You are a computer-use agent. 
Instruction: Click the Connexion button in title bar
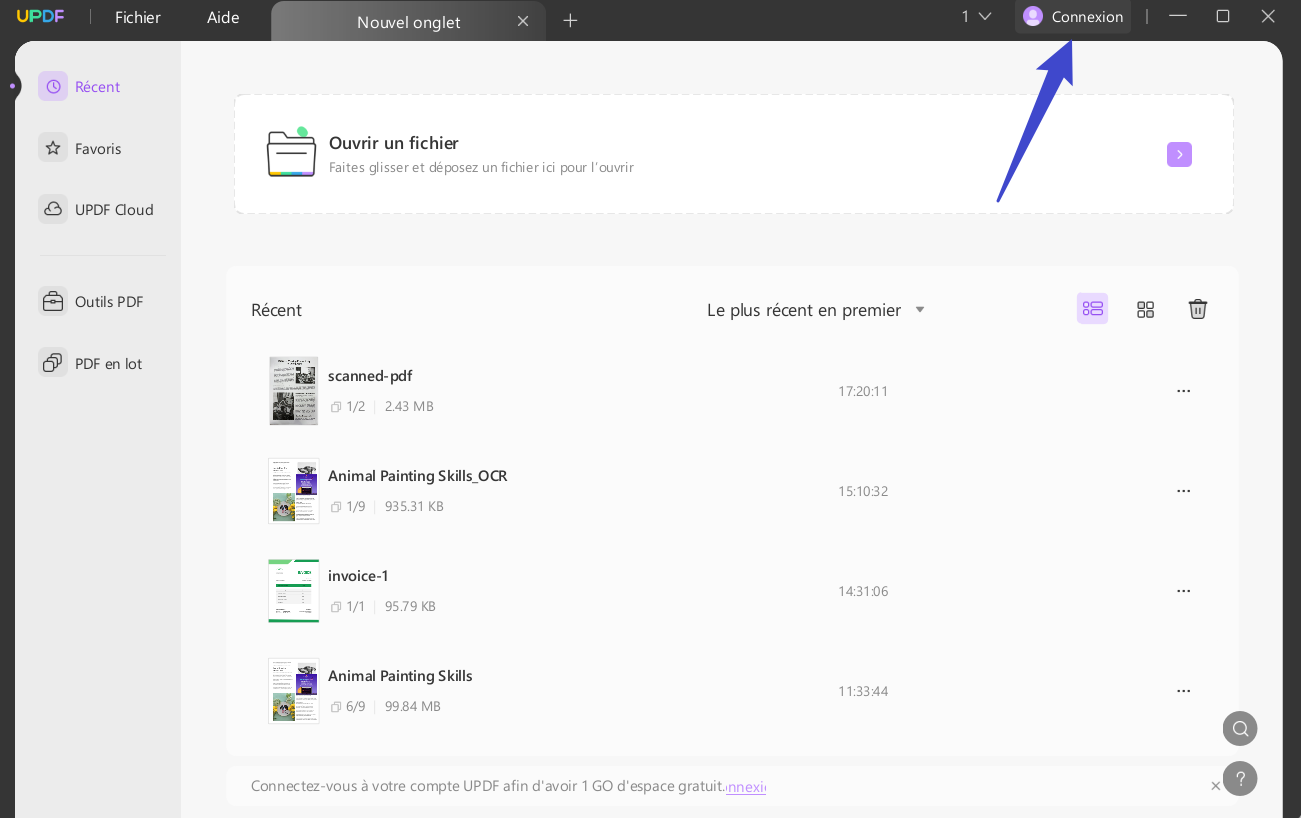click(1073, 16)
